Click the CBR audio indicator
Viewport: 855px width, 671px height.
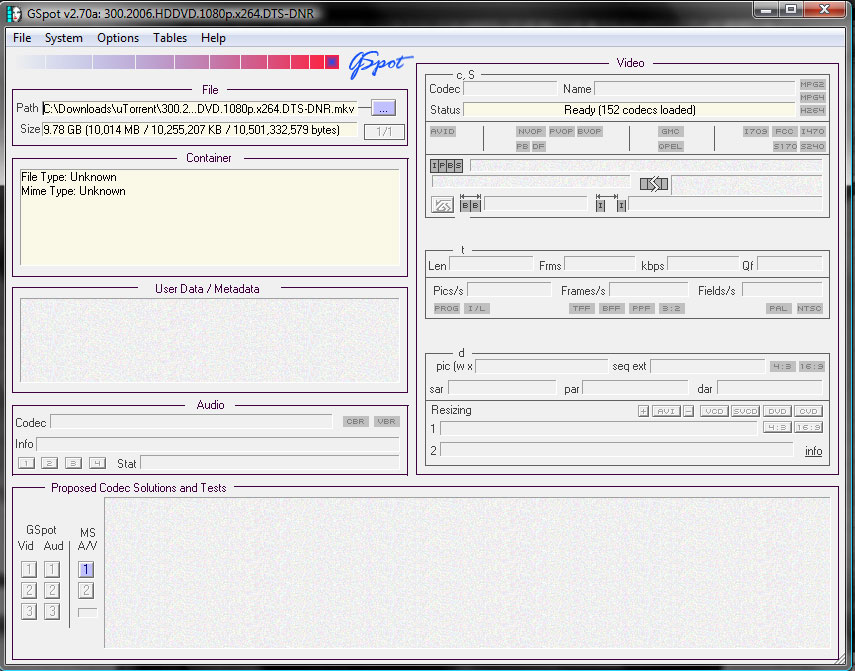coord(356,422)
